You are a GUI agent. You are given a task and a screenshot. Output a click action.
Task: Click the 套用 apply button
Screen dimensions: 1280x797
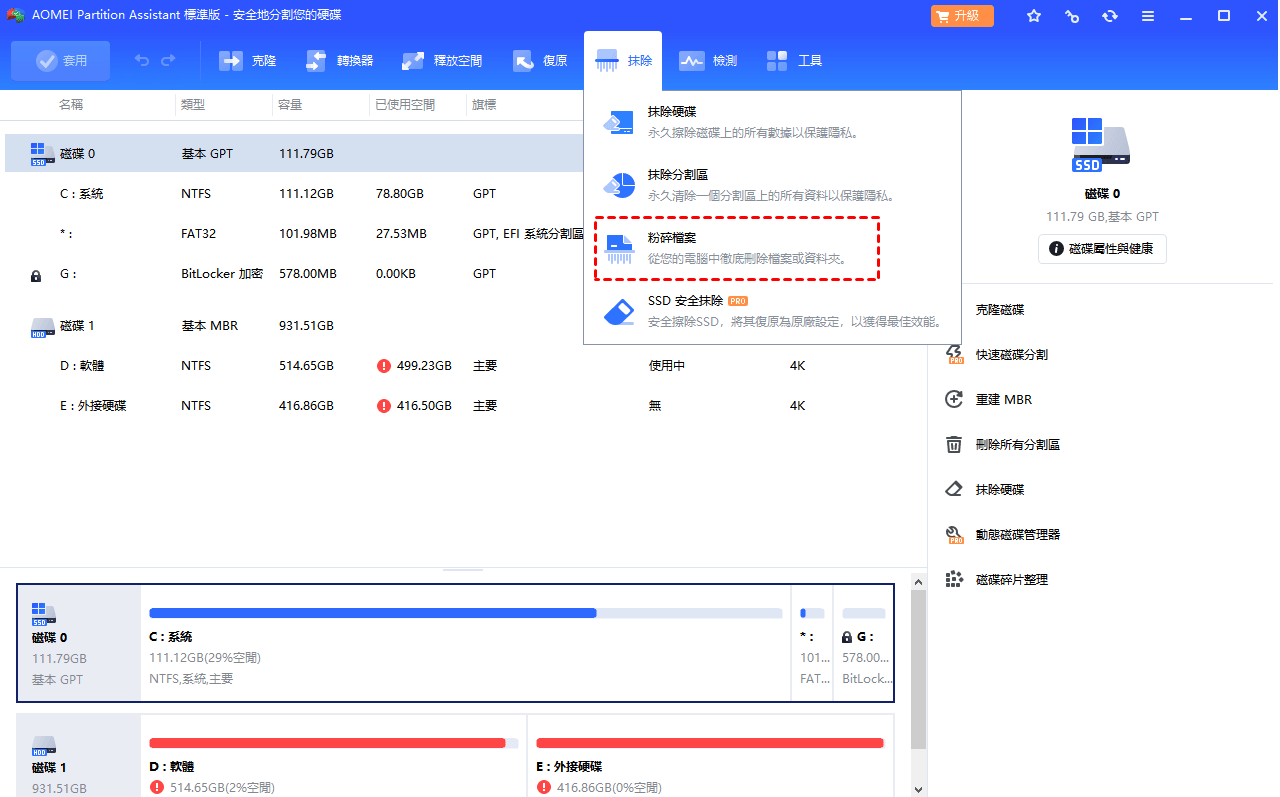[61, 61]
